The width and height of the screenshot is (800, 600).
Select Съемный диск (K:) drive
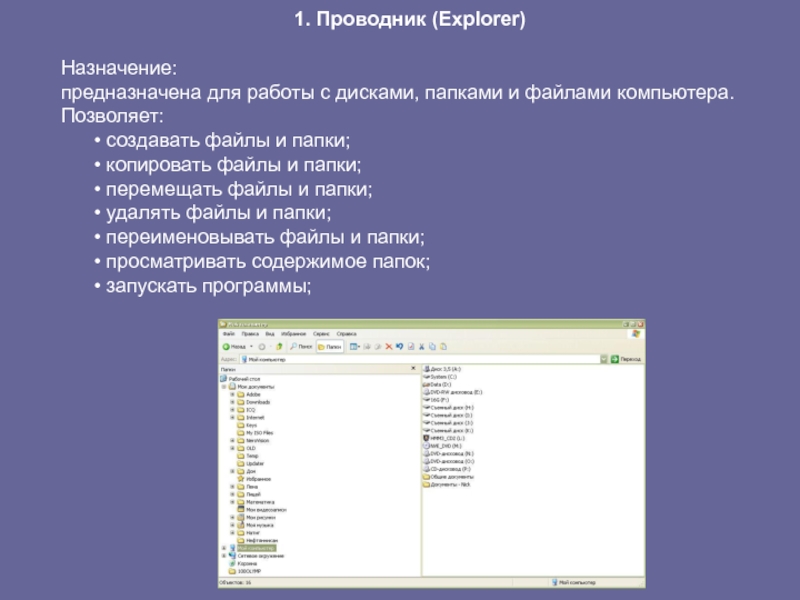pos(448,430)
